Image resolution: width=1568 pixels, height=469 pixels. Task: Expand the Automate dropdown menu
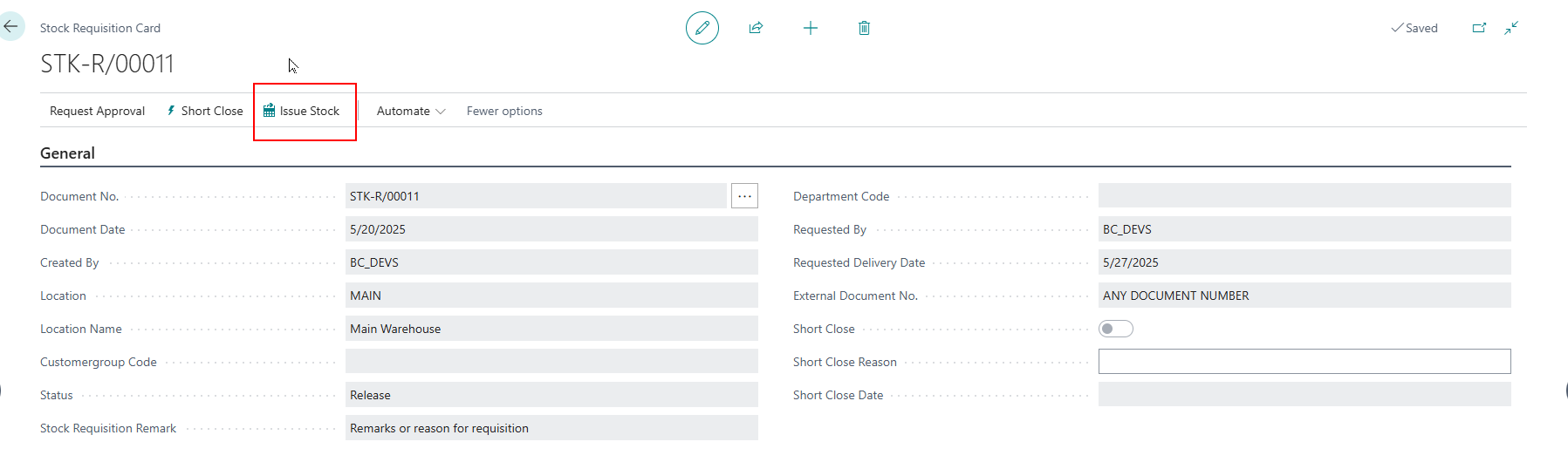[410, 111]
